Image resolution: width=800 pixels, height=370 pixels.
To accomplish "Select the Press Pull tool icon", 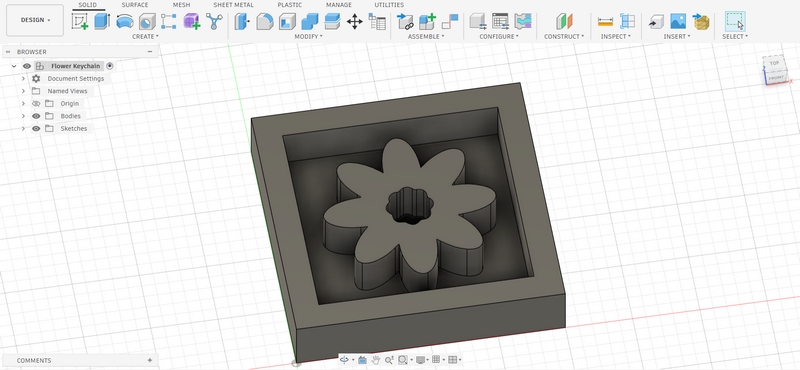I will click(242, 21).
